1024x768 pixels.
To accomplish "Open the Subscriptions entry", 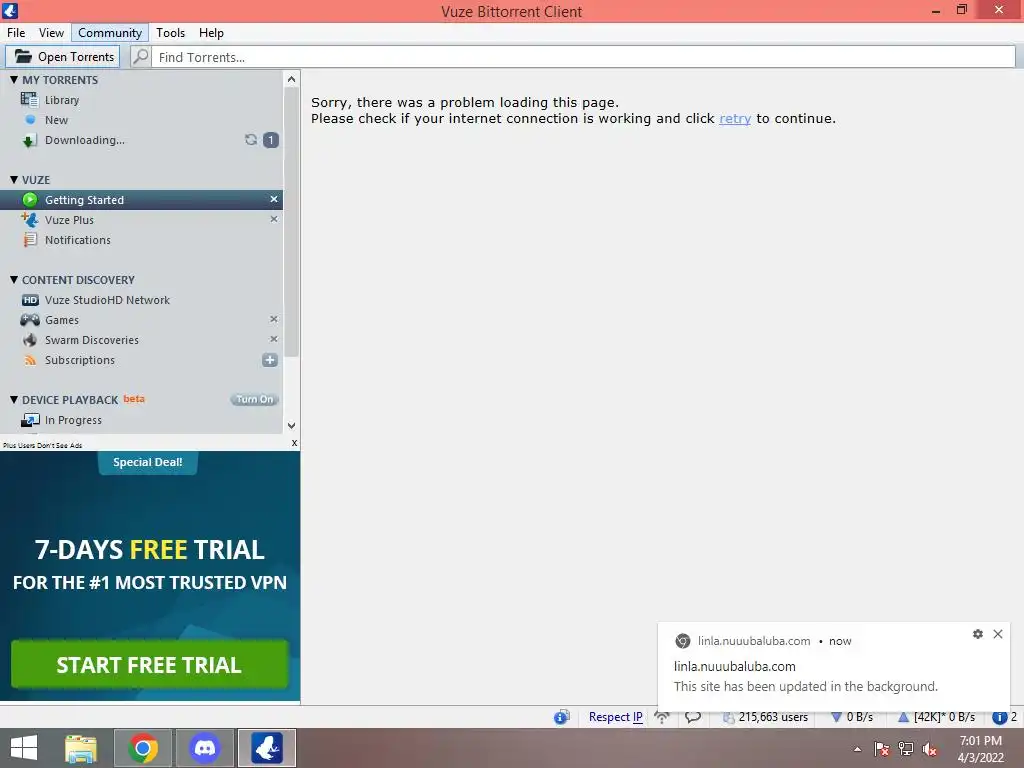I will [80, 360].
